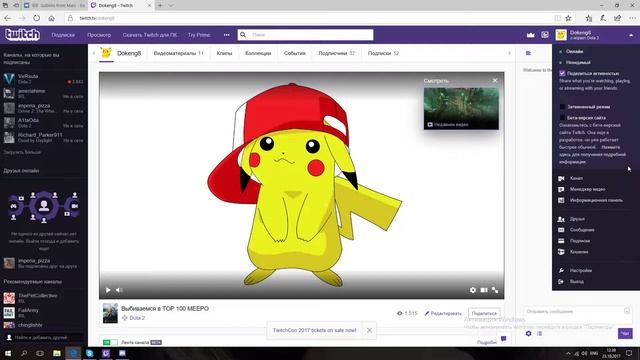Viewport: 640px width, 360px height.
Task: Open the emote picker in chat input
Action: (x=627, y=311)
